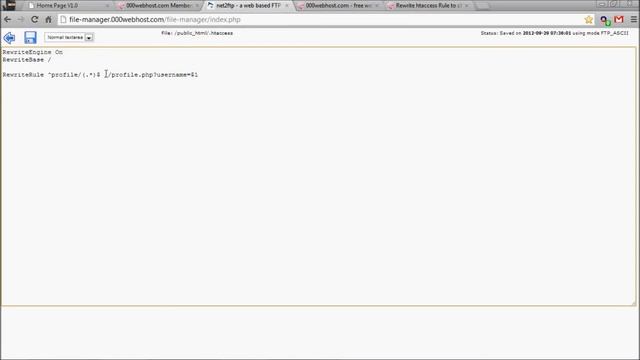Click the browser forward arrow

pos(21,19)
